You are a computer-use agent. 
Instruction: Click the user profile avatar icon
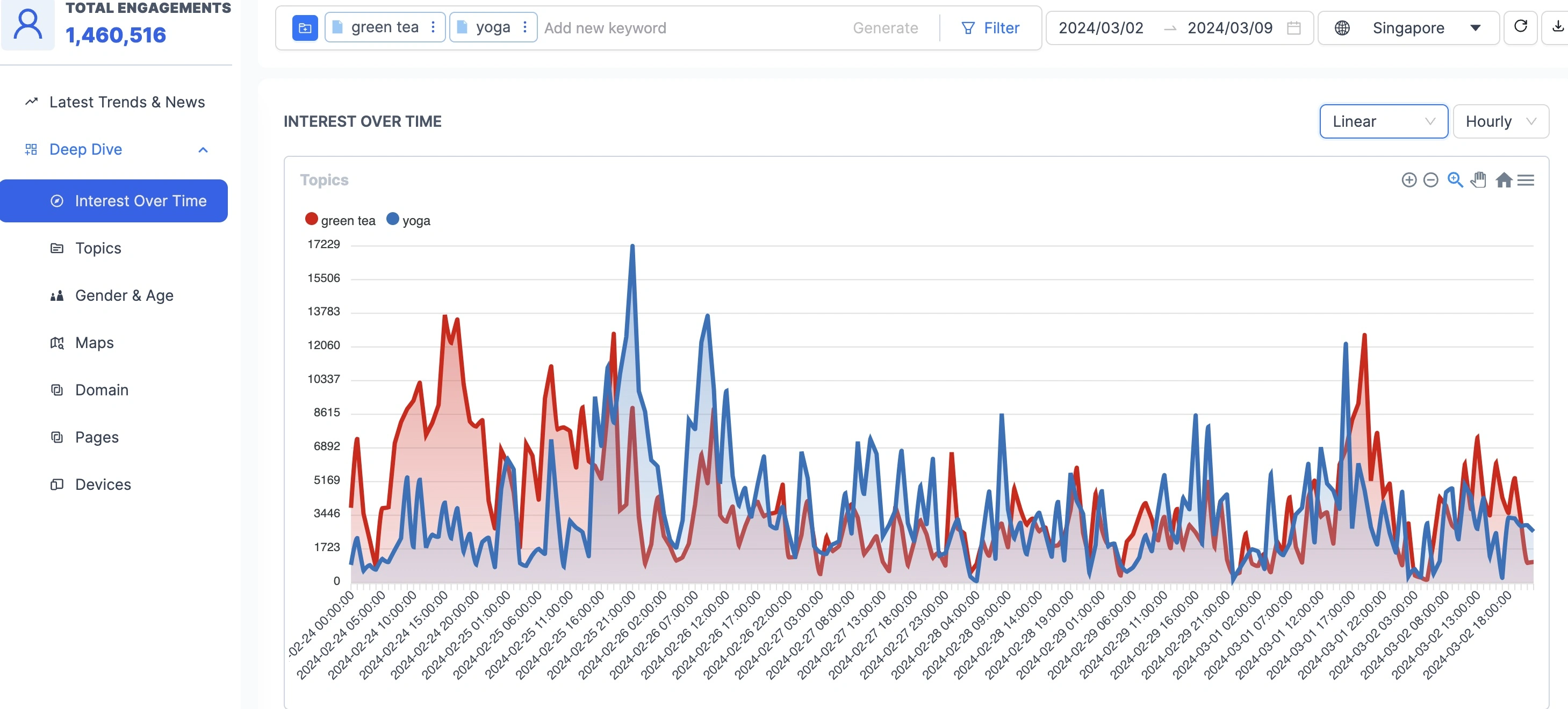click(x=28, y=24)
